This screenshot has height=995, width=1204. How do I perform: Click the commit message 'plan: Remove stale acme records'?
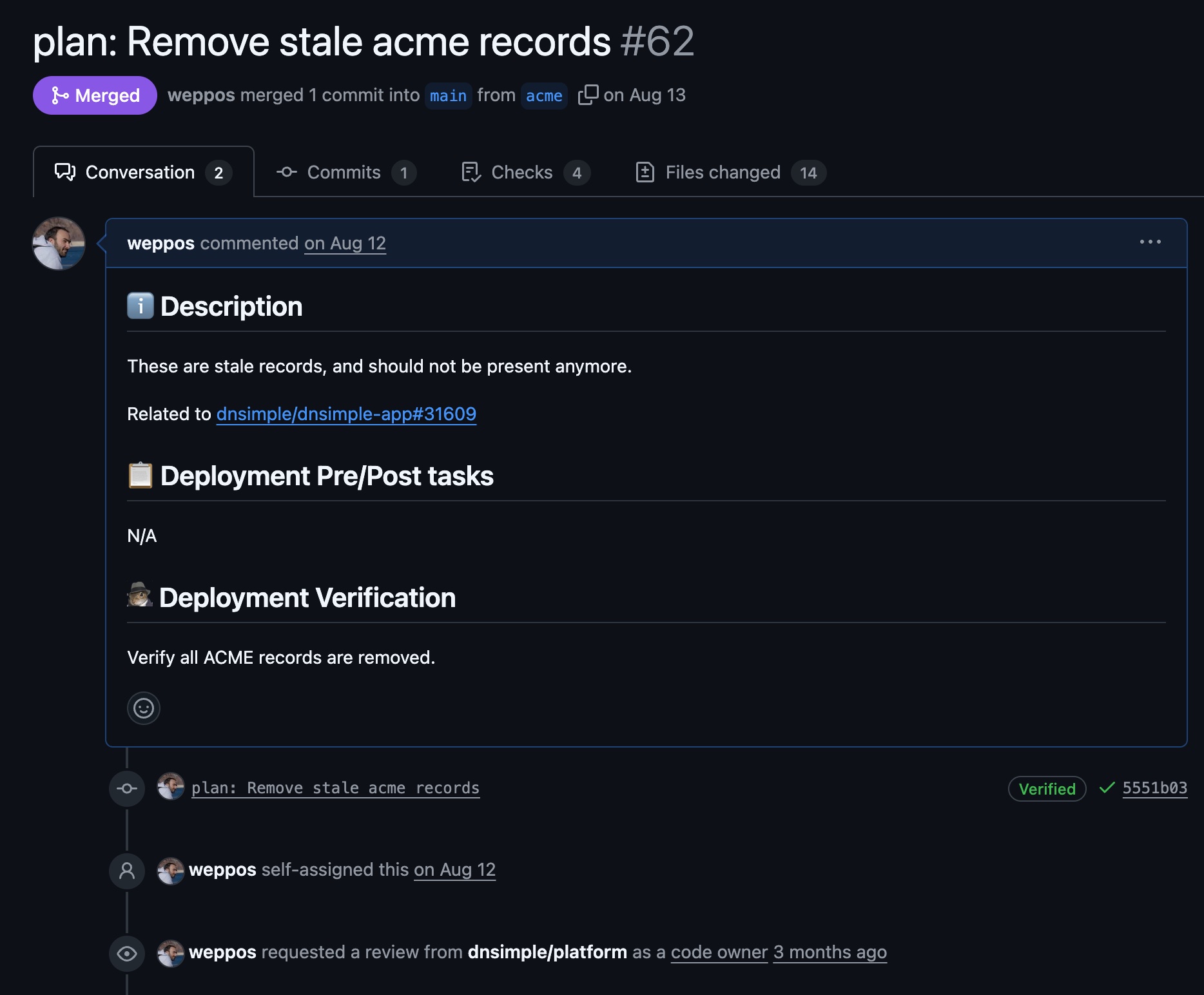(335, 787)
